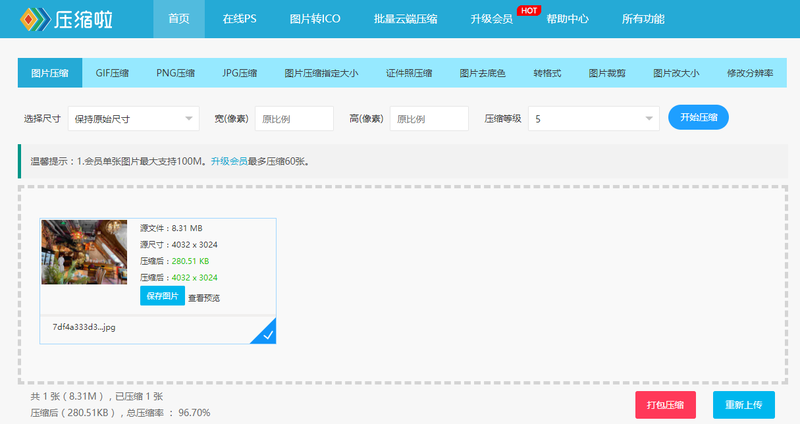Click the 保存图片 button

[162, 296]
